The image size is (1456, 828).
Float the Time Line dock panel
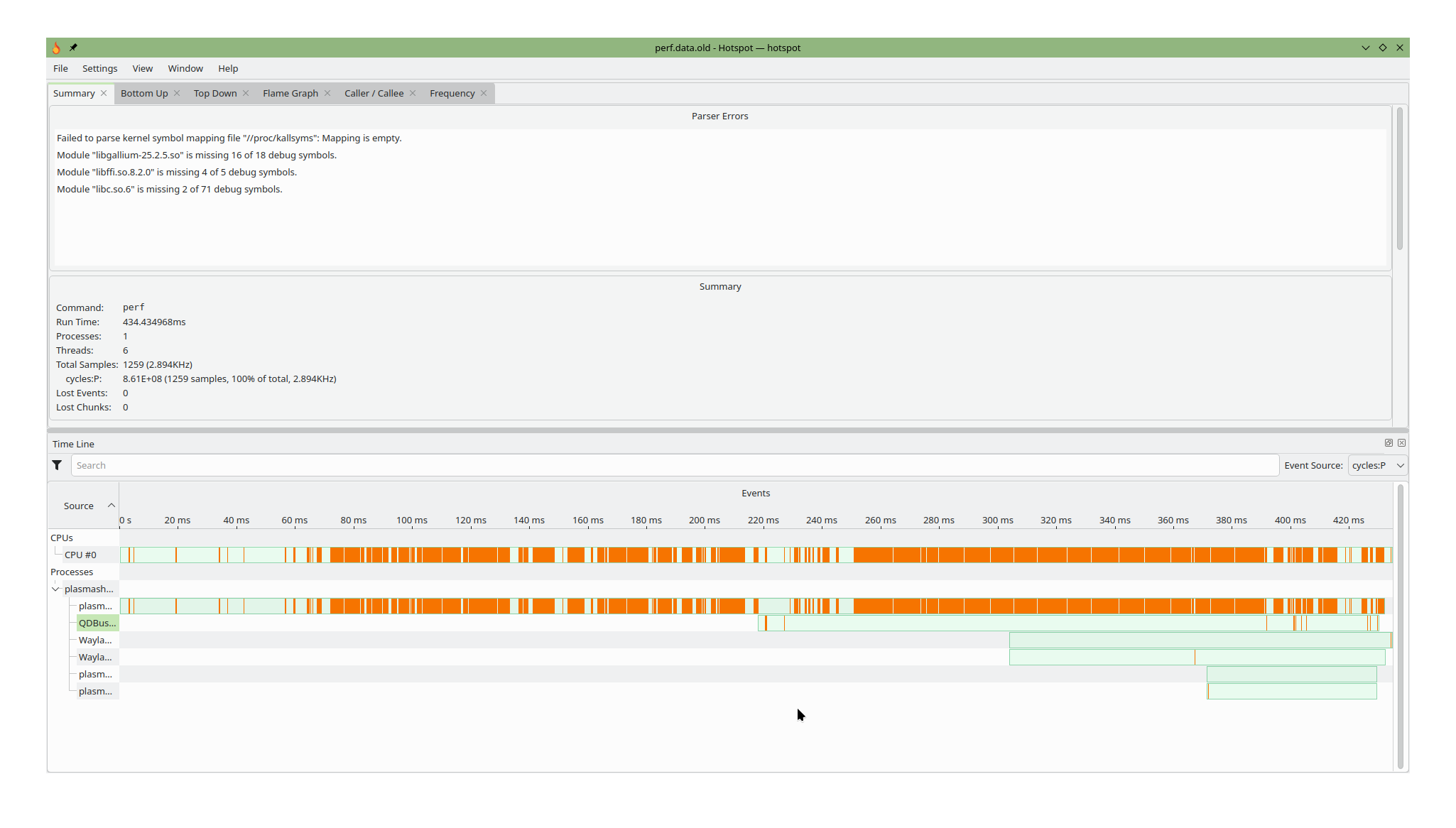click(1389, 443)
